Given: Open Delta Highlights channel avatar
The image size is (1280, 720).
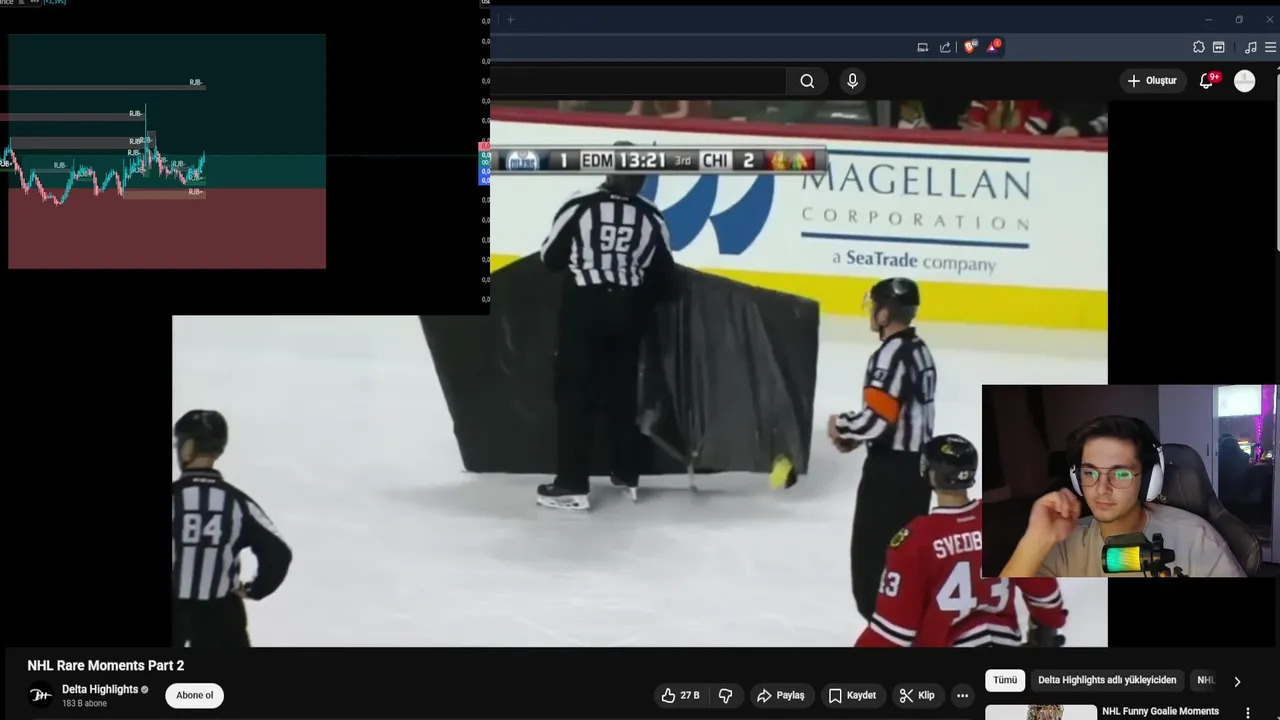Looking at the screenshot, I should coord(41,695).
